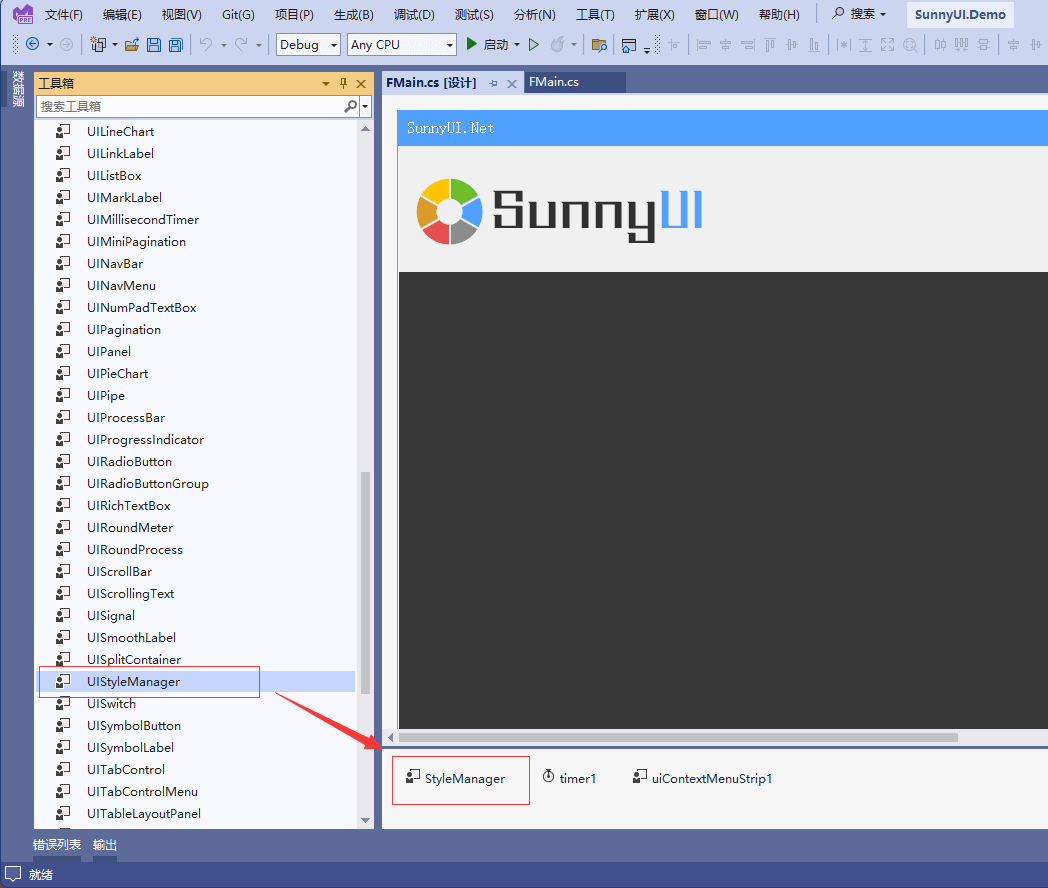The height and width of the screenshot is (888, 1048).
Task: Click the toolbox scrollbar up arrow
Action: click(366, 128)
